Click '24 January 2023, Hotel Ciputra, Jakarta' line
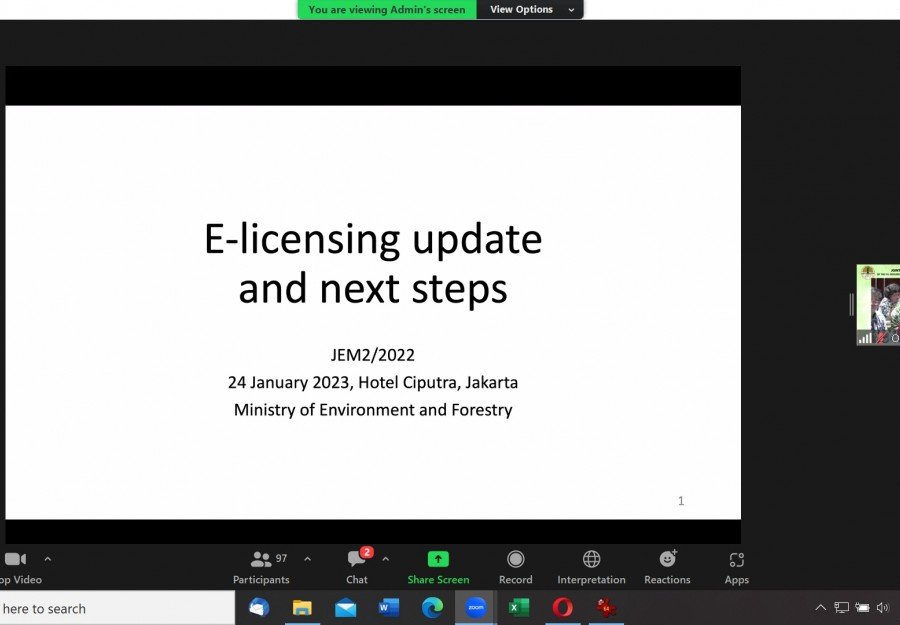 tap(373, 382)
